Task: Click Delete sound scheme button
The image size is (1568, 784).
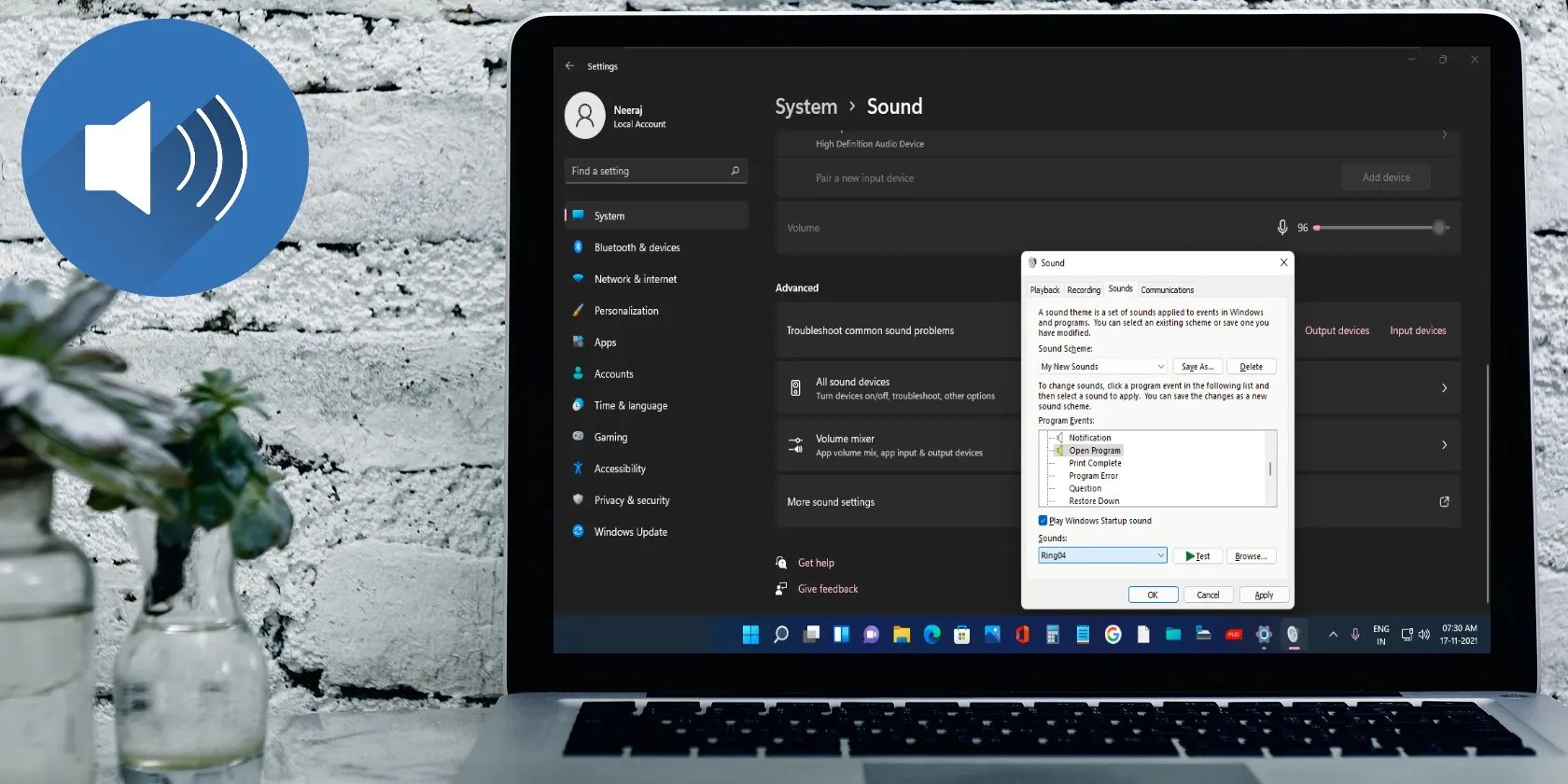Action: click(1251, 367)
